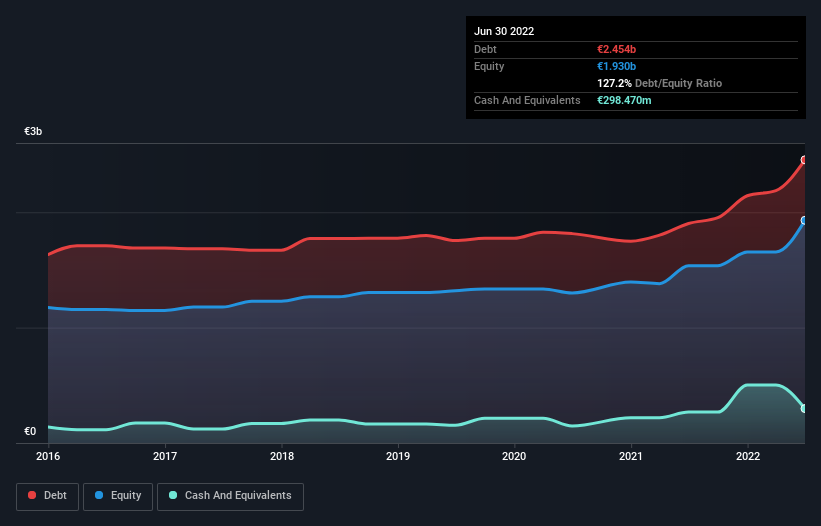Click the €0 y-axis label
The image size is (821, 526).
pyautogui.click(x=30, y=431)
